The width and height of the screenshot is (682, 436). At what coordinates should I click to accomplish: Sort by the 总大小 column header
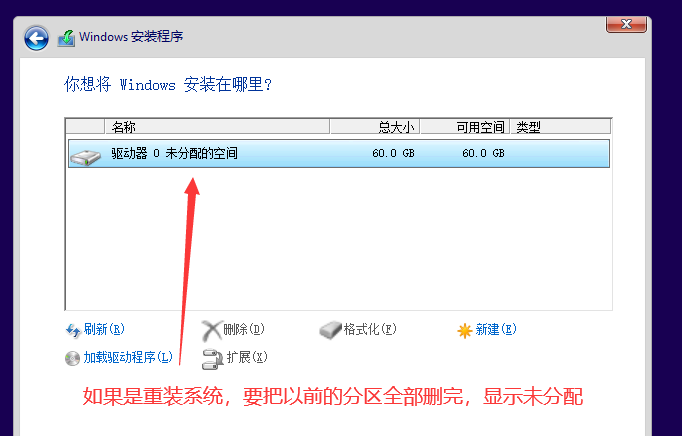coord(374,127)
